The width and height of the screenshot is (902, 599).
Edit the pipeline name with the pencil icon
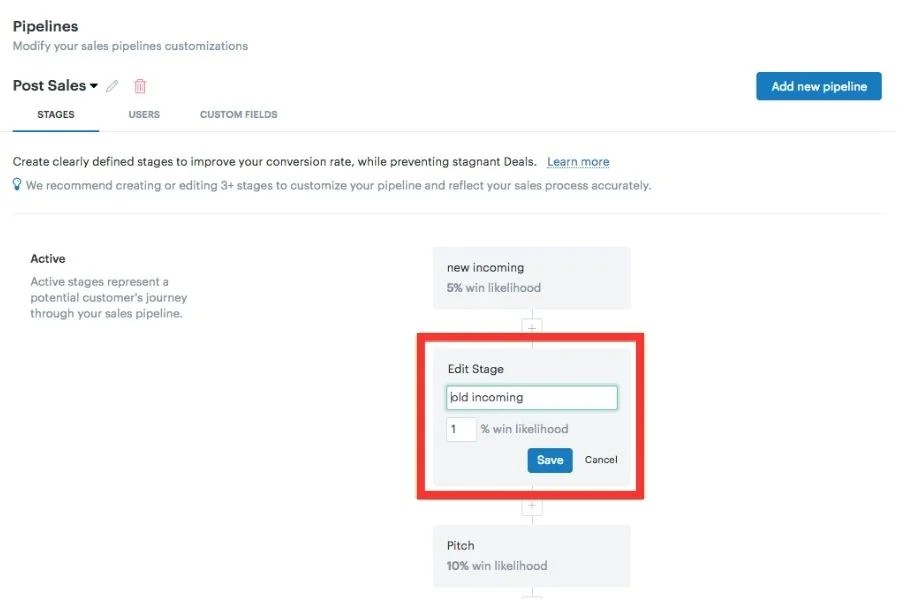111,86
